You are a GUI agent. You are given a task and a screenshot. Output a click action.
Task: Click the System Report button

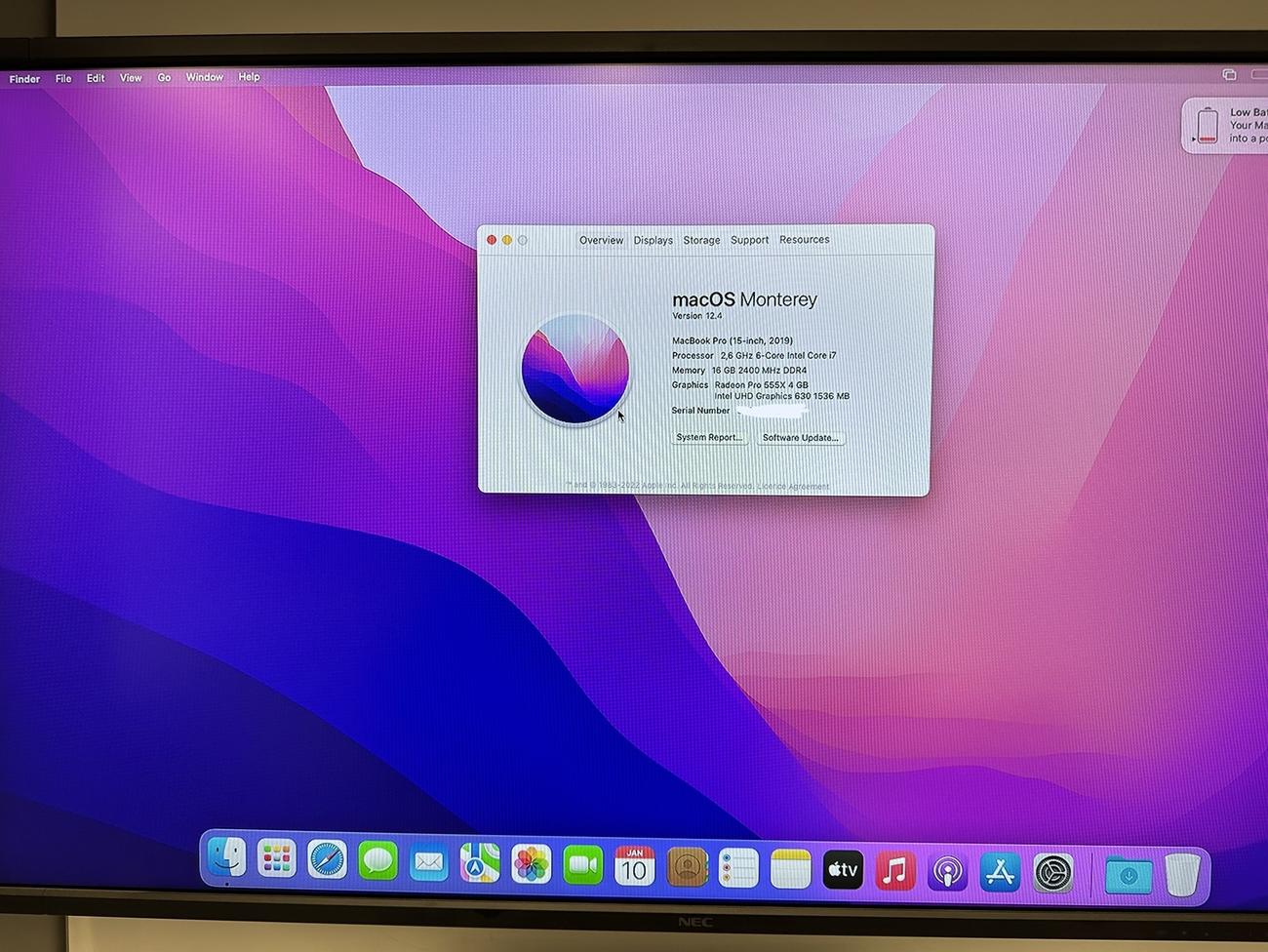click(710, 438)
